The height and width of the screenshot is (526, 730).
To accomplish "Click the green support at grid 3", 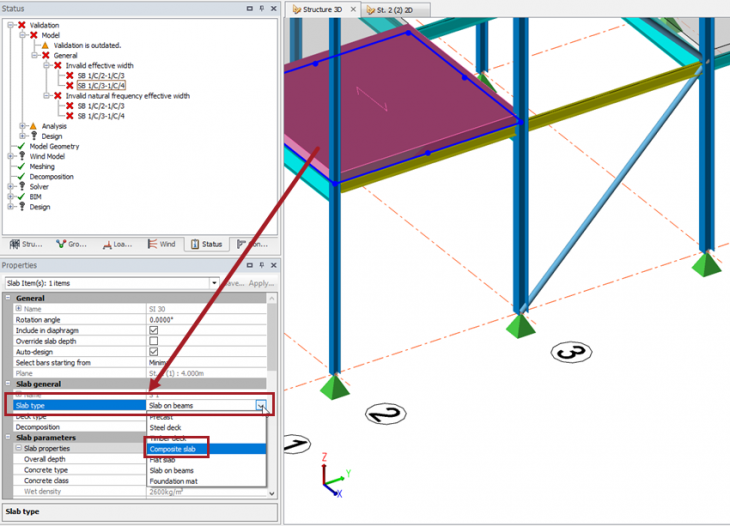I will click(519, 326).
